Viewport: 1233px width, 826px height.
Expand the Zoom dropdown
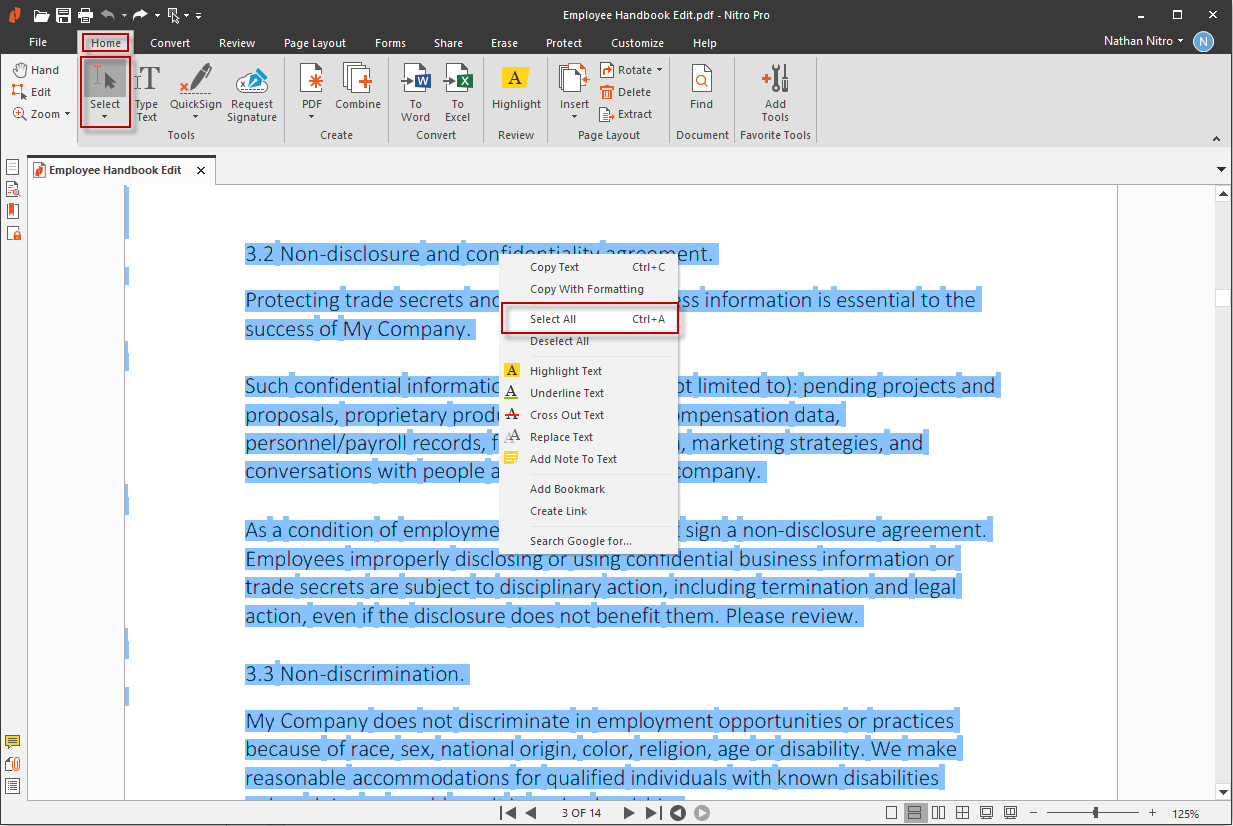tap(67, 114)
